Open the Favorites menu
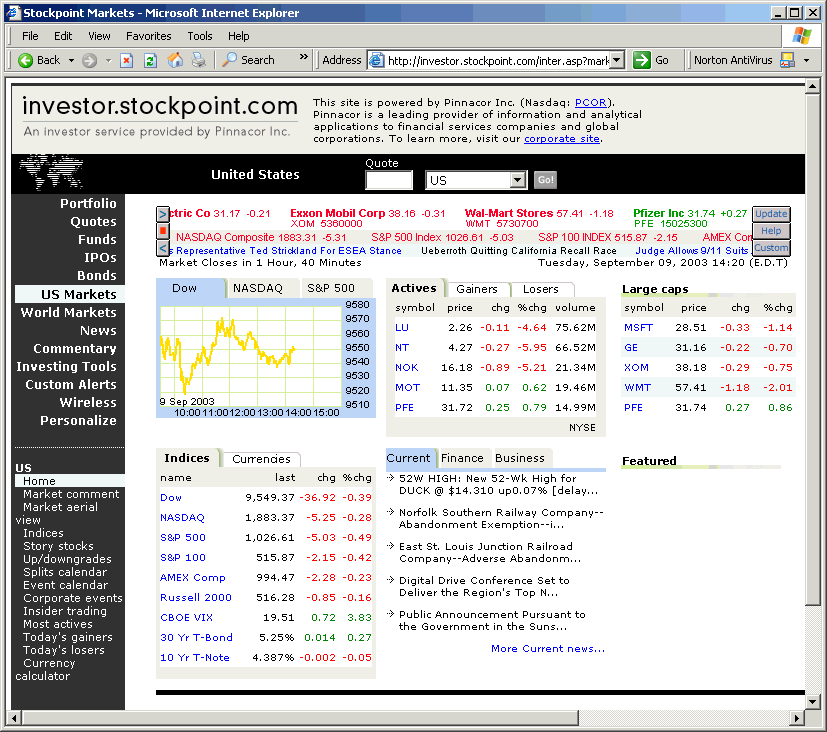Viewport: 827px width, 732px height. tap(148, 35)
